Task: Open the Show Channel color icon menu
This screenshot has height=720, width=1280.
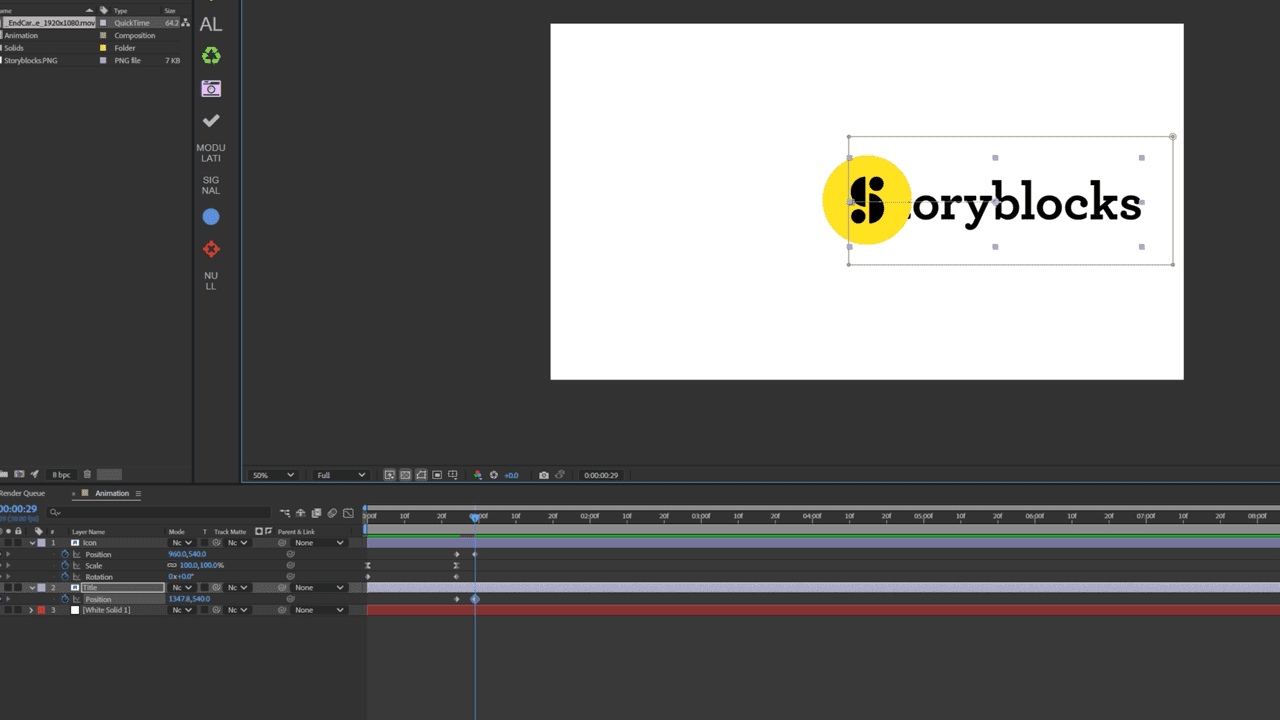Action: coord(477,475)
